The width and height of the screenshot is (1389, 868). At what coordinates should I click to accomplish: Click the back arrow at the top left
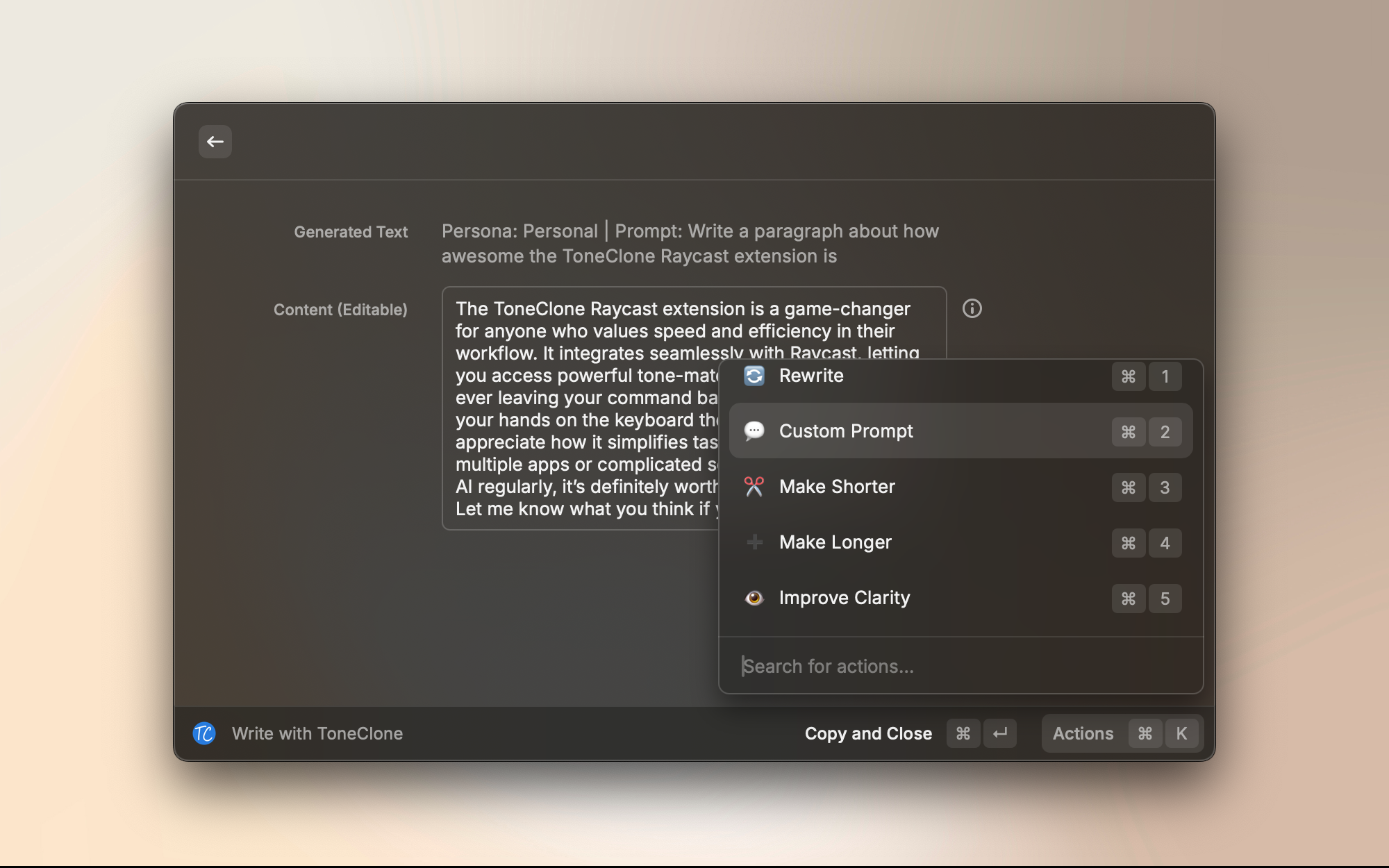click(x=215, y=141)
